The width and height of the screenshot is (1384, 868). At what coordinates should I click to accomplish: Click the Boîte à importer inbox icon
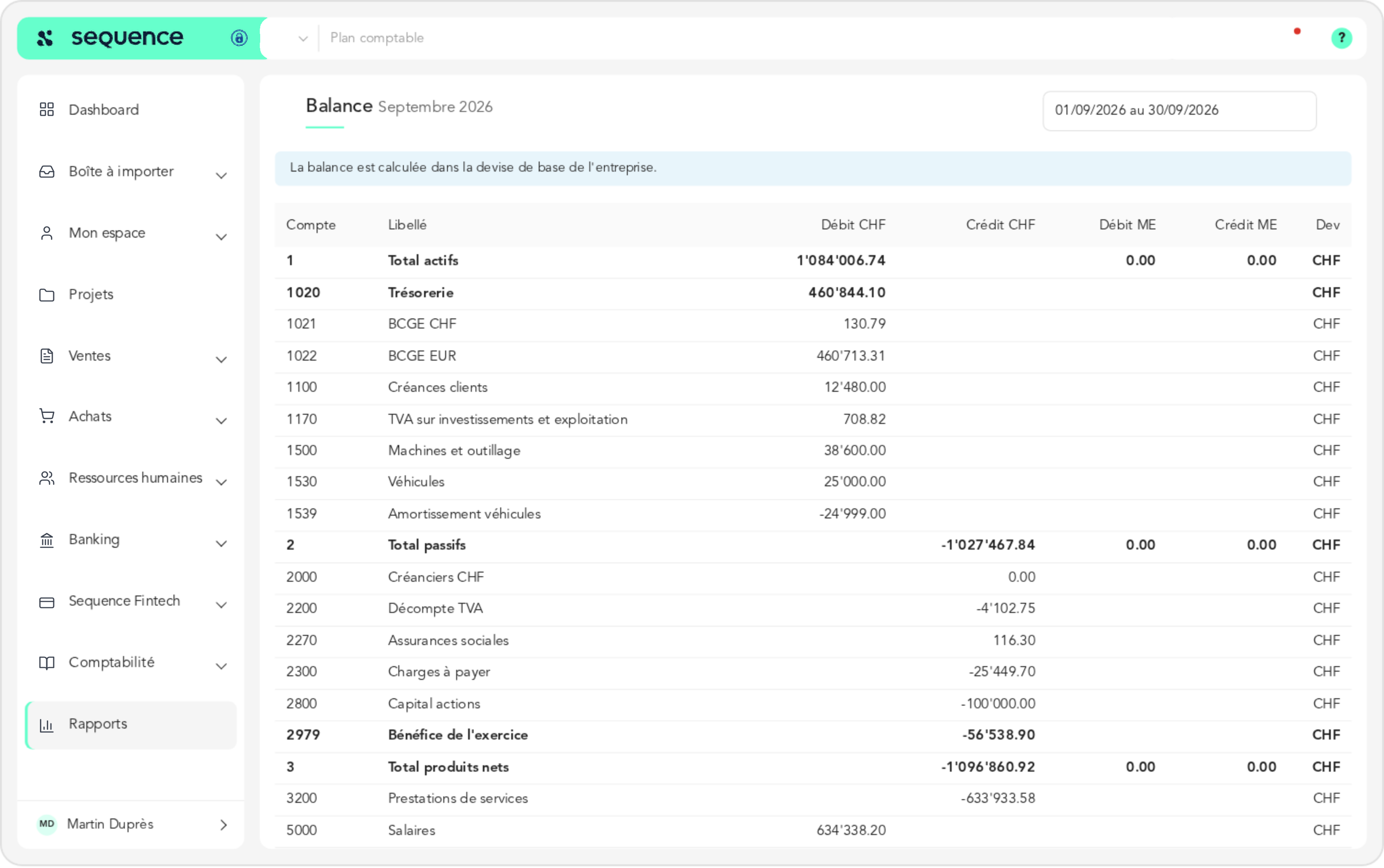tap(46, 172)
